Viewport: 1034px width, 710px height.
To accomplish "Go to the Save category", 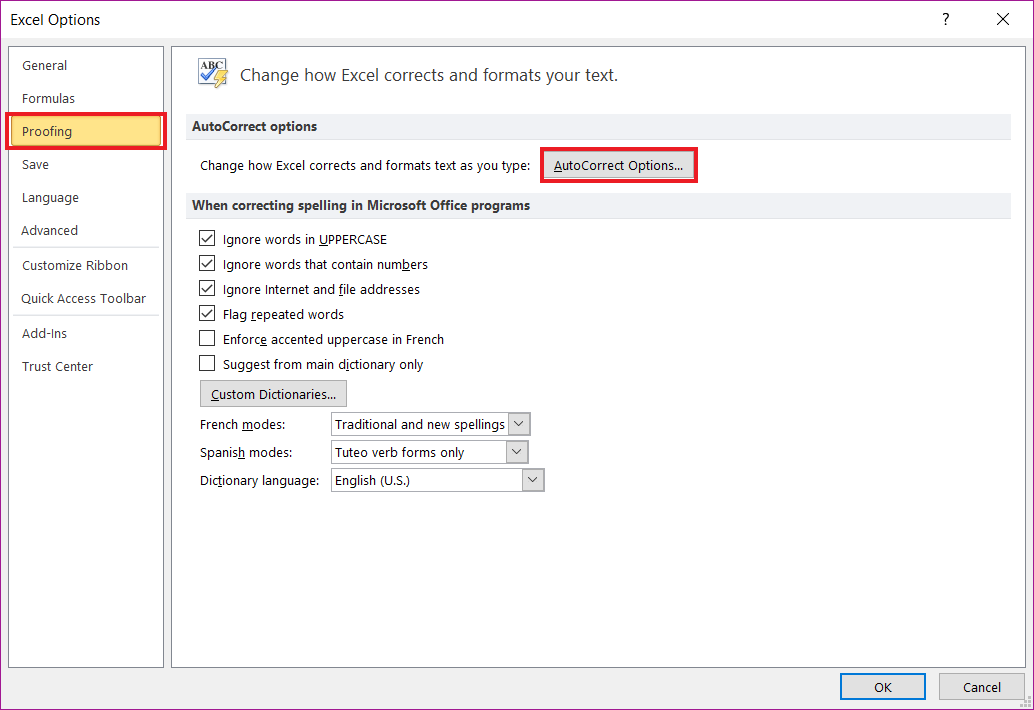I will (x=86, y=164).
